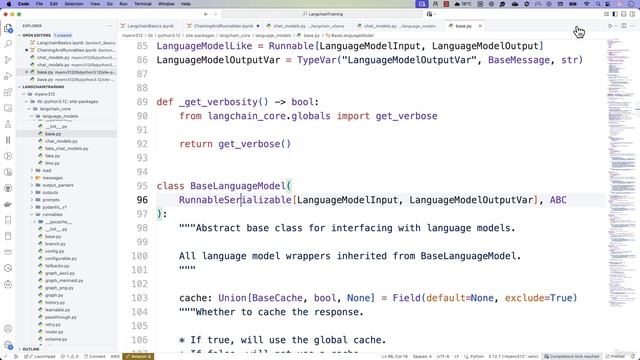Open the Terminal menu
This screenshot has width=640, height=360.
coord(143,4)
